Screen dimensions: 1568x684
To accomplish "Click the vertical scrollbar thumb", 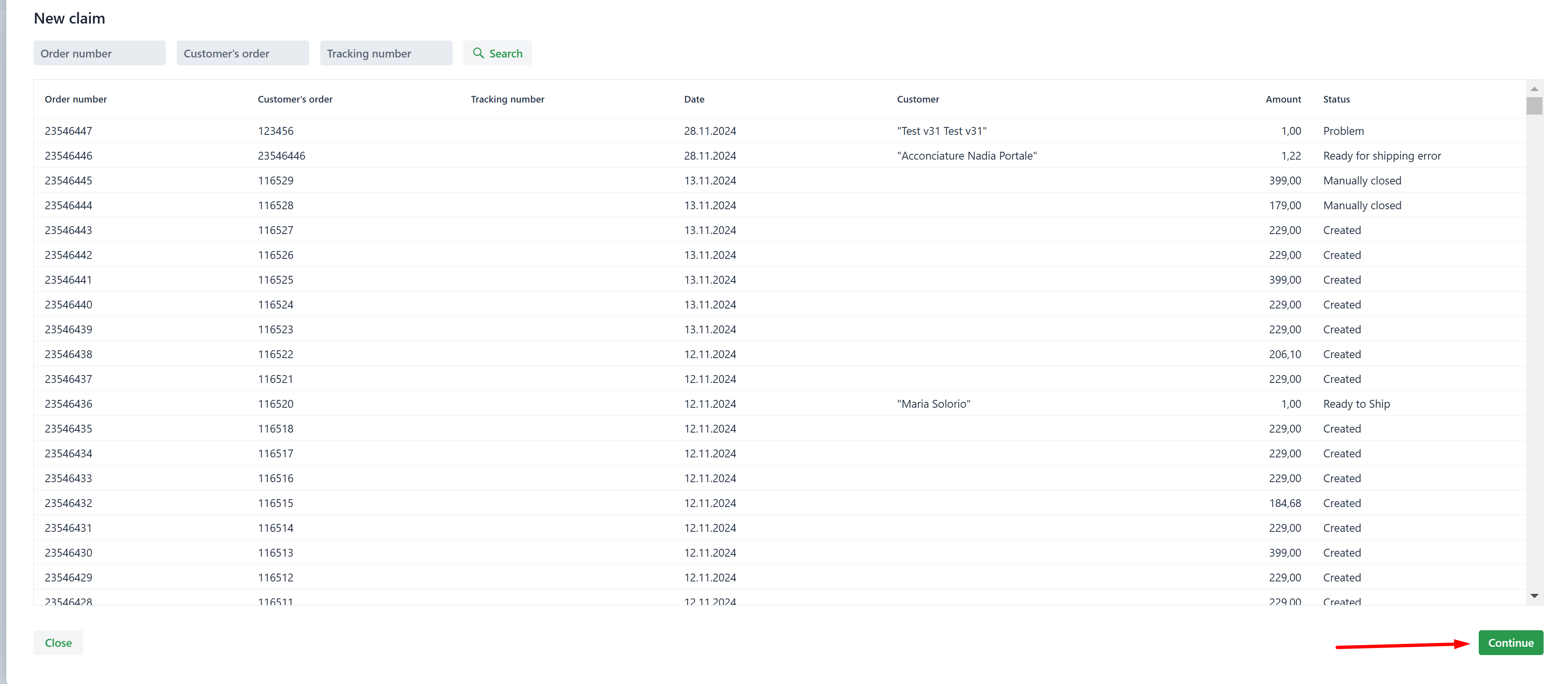I will (1534, 106).
